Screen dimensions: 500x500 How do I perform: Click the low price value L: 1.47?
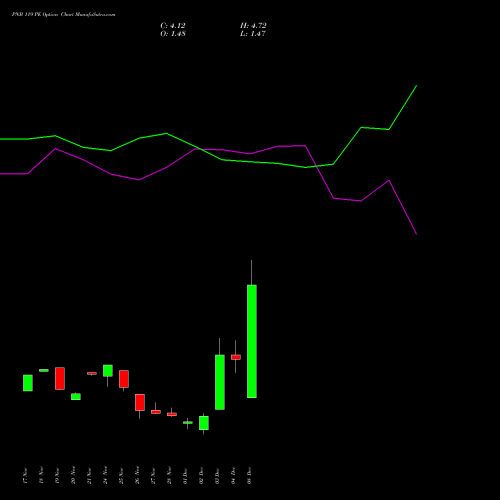tap(253, 34)
